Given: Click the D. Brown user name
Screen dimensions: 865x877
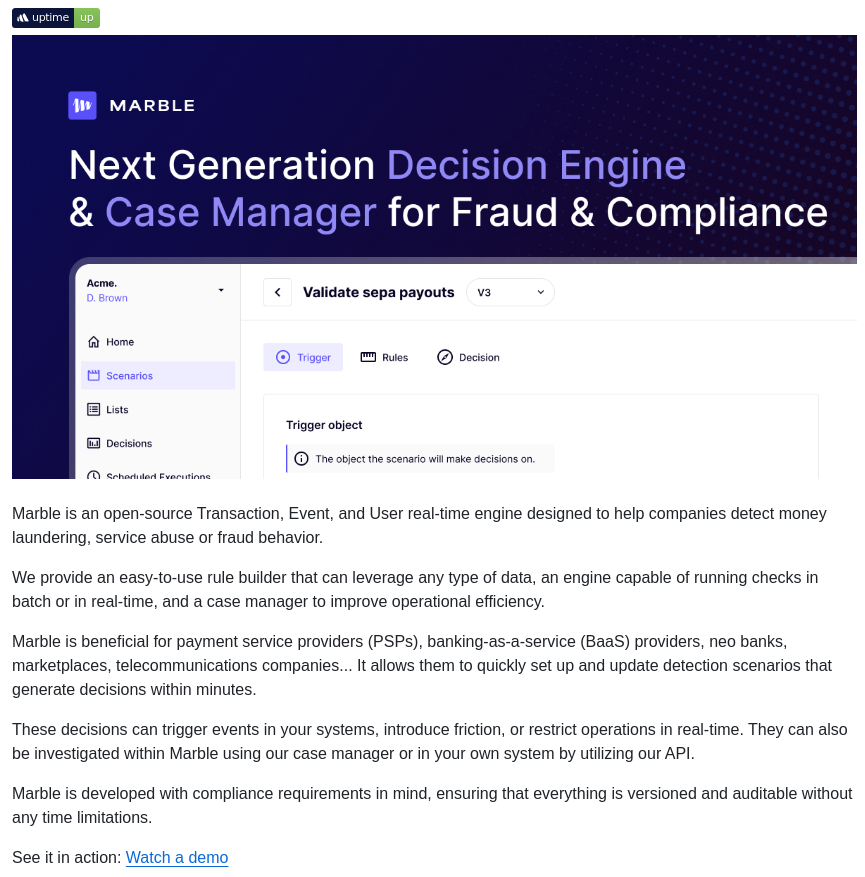Looking at the screenshot, I should click(x=107, y=298).
